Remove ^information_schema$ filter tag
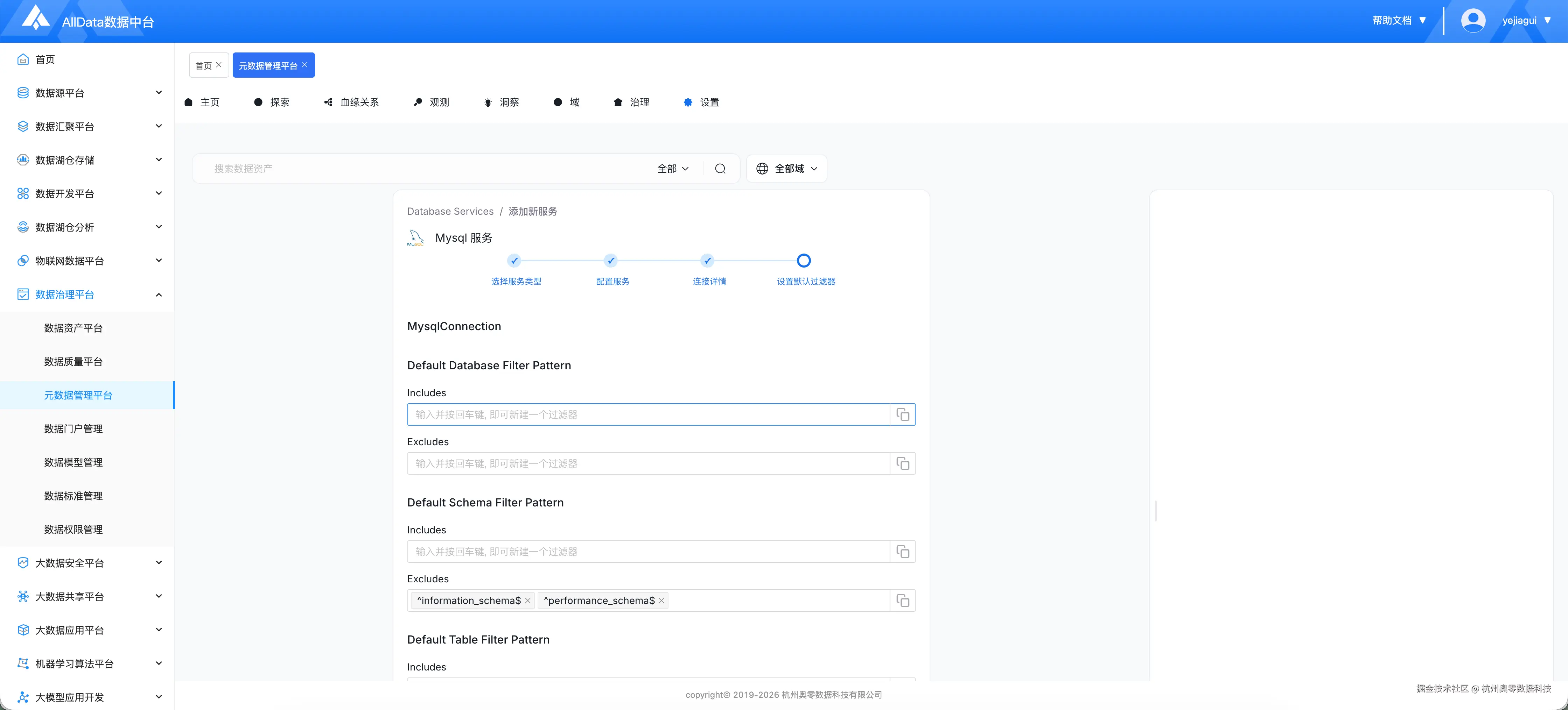Viewport: 1568px width, 710px height. (x=528, y=601)
